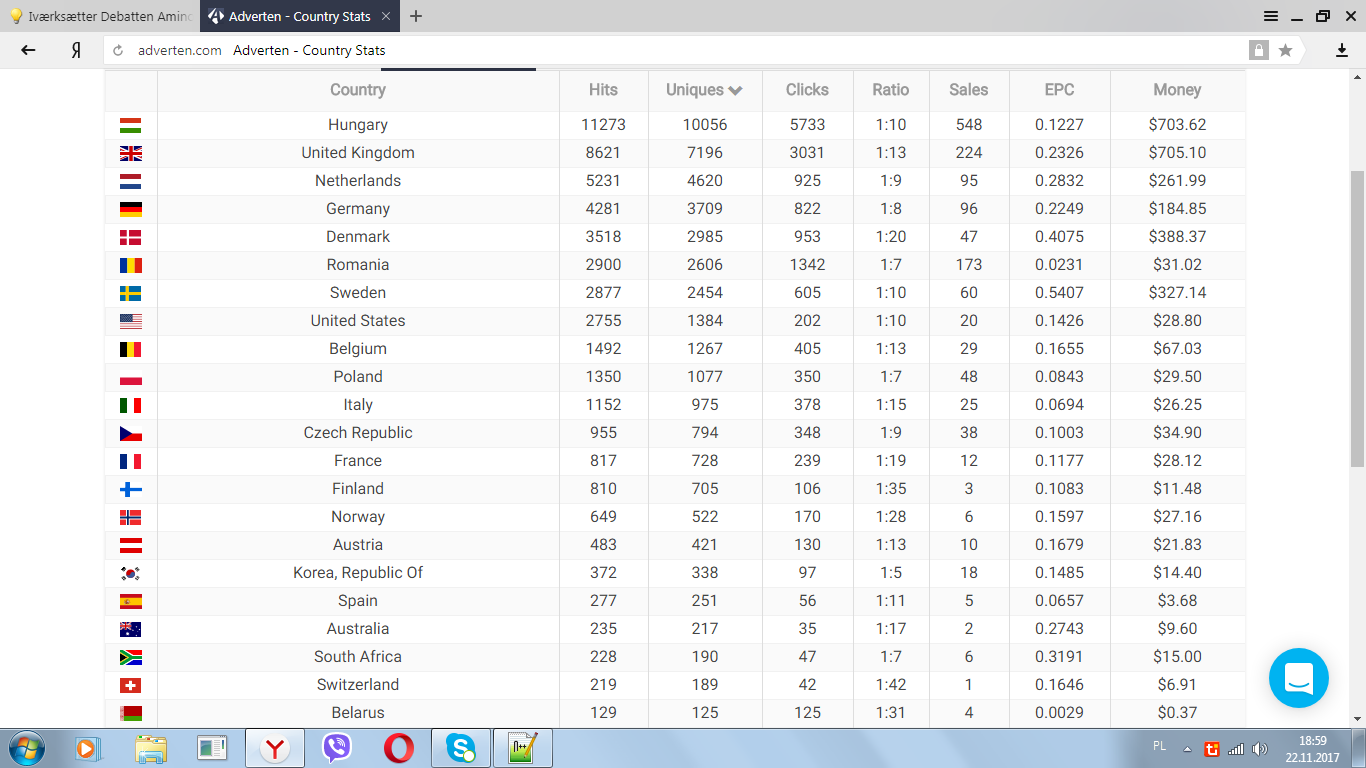Sort table by Hits column header
This screenshot has width=1366, height=768.
[x=603, y=90]
